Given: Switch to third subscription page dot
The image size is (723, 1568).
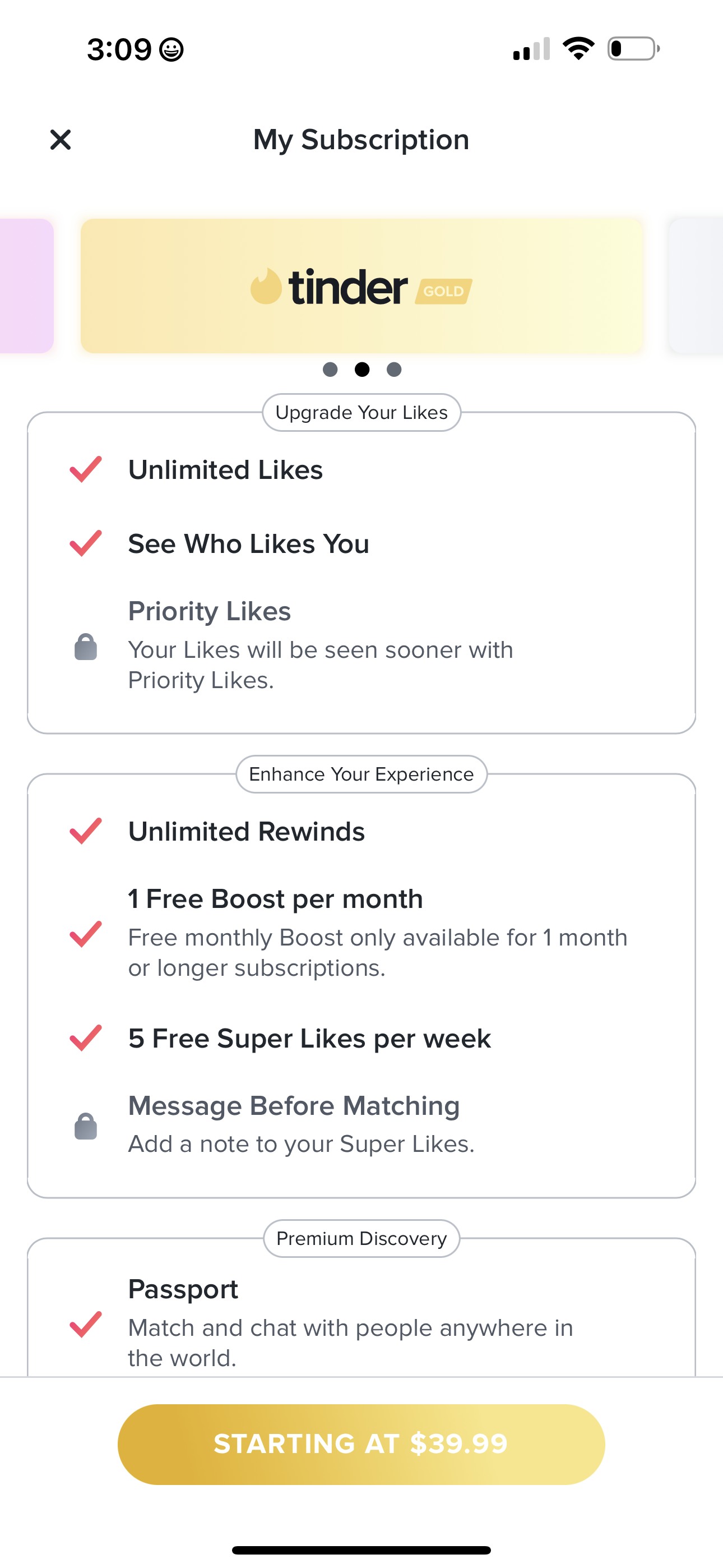Looking at the screenshot, I should pos(395,370).
